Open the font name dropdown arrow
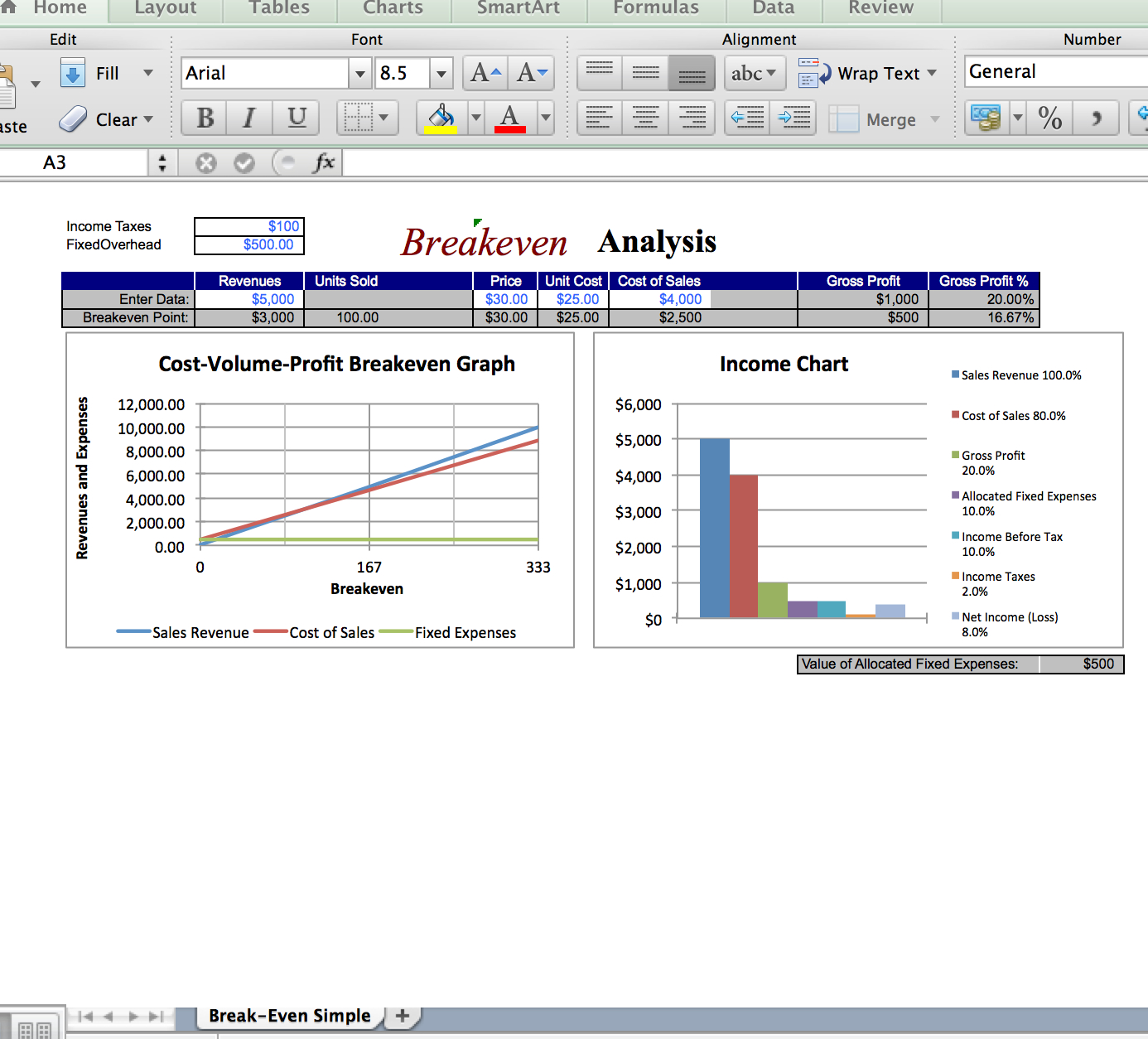 pyautogui.click(x=359, y=73)
